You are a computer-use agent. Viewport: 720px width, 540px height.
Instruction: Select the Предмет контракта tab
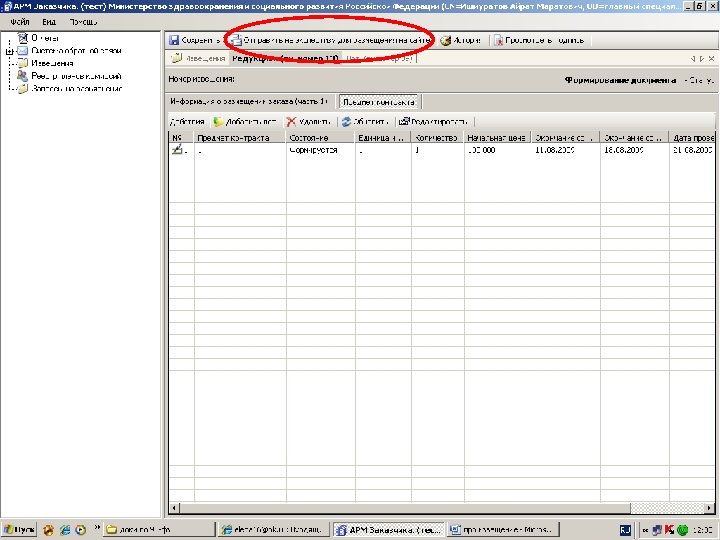[379, 102]
